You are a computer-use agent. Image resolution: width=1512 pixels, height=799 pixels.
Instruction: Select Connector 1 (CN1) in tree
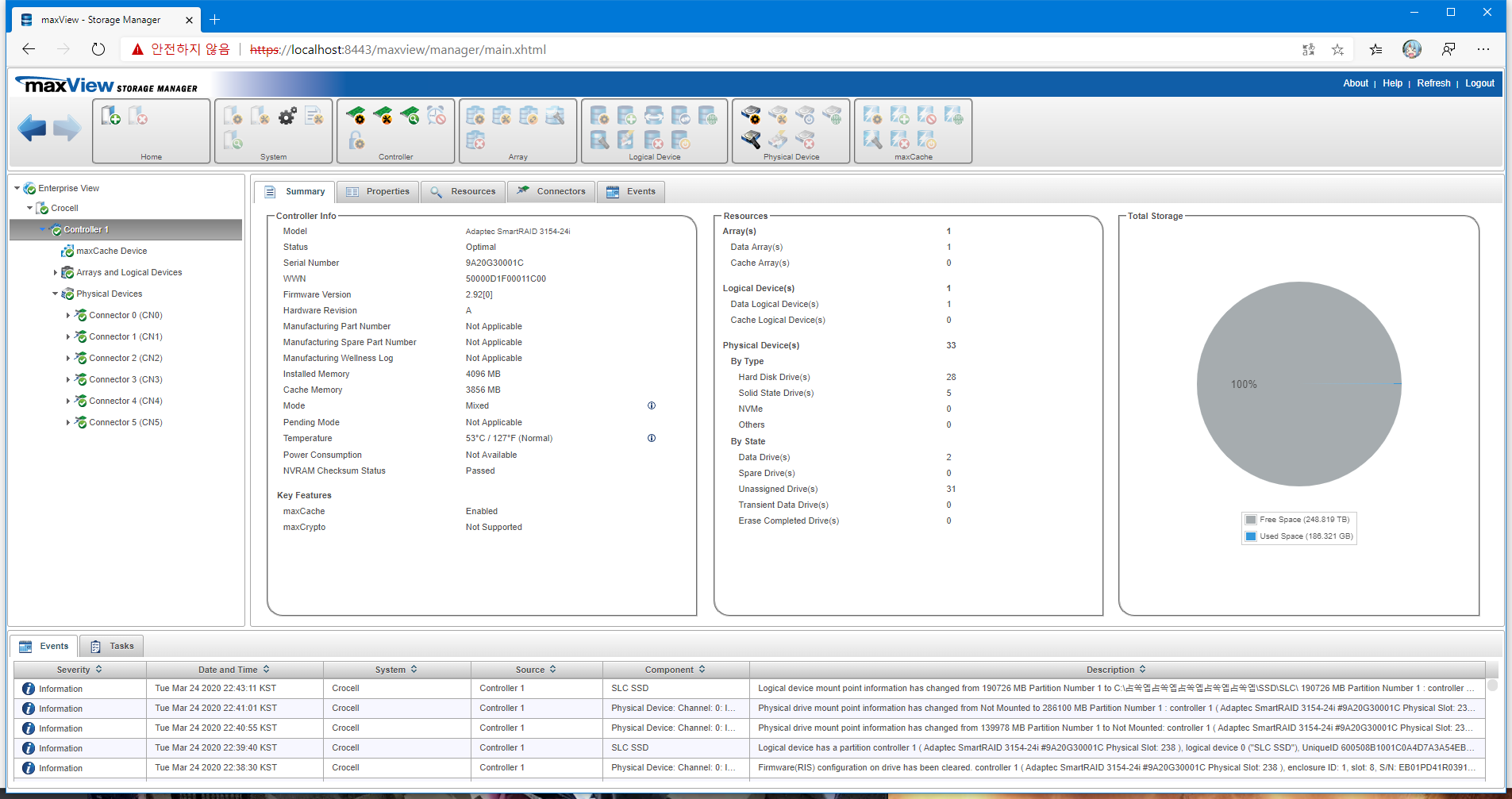(x=125, y=336)
